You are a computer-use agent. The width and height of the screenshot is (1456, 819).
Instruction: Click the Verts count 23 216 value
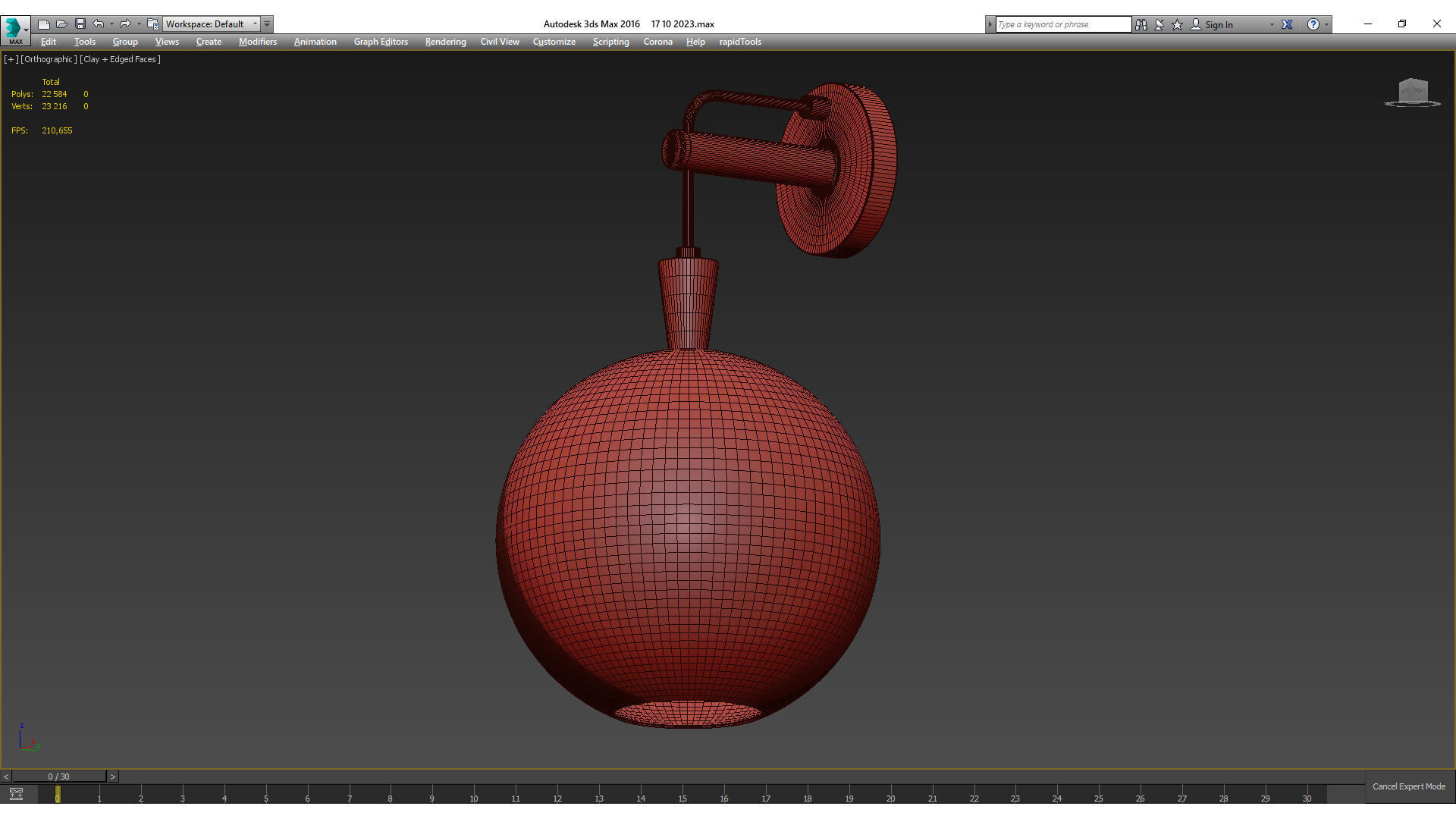[x=54, y=106]
